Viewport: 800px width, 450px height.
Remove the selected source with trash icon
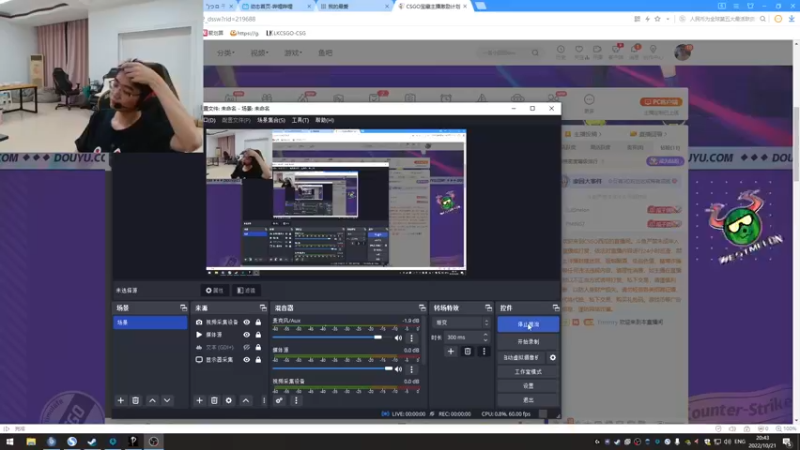tap(214, 401)
